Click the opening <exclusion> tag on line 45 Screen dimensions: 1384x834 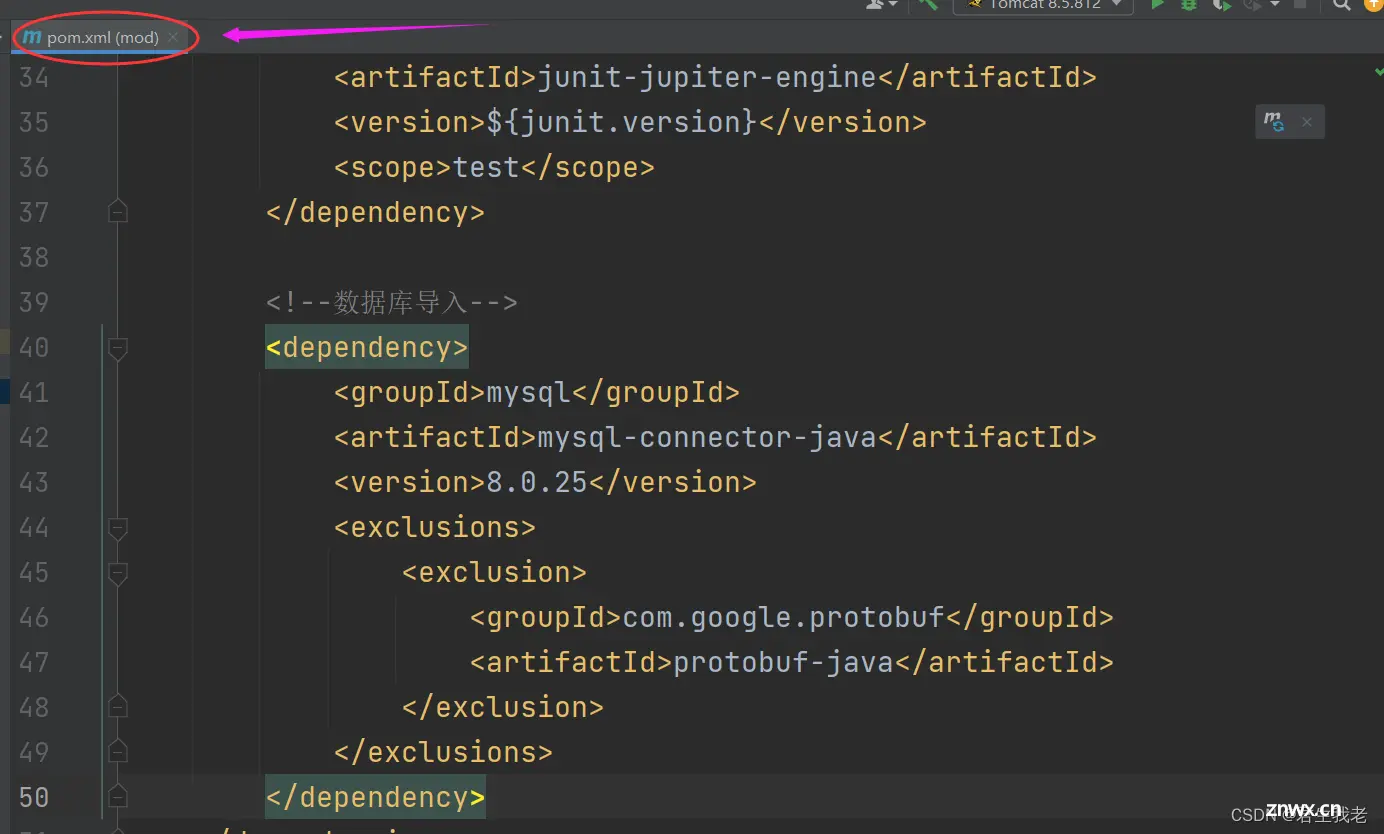tap(494, 572)
